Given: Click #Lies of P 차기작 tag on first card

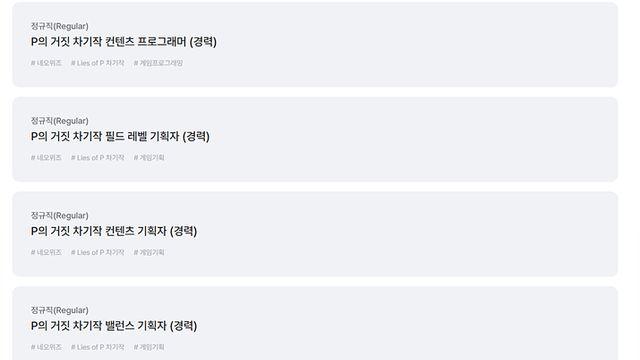Looking at the screenshot, I should (x=98, y=63).
